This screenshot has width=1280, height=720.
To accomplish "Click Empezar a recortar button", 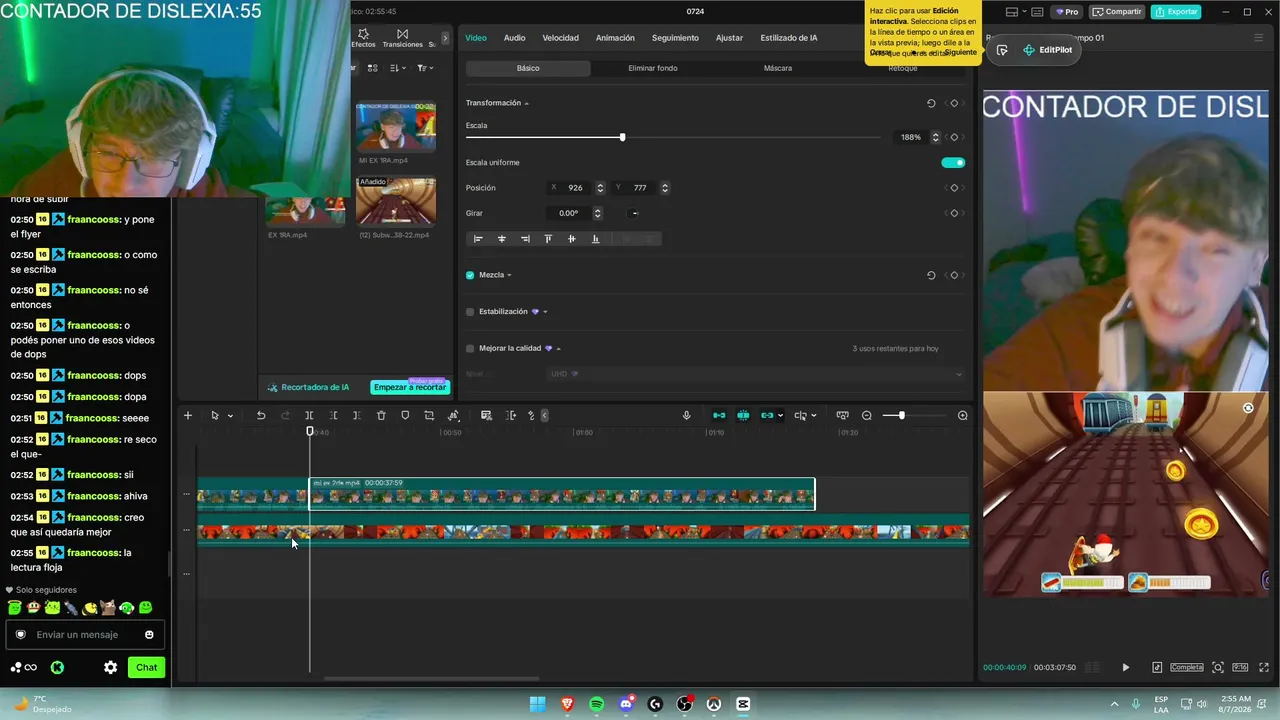I will coord(410,387).
